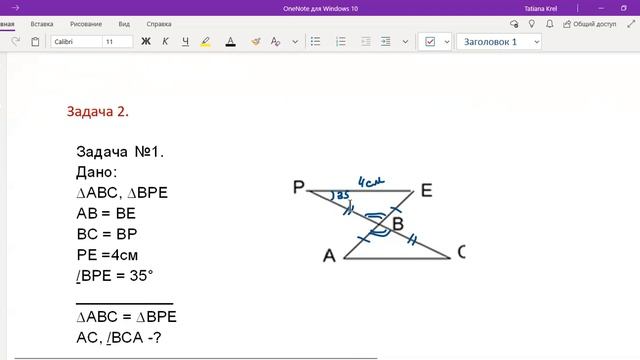
Task: Click the vertex label A in diagram
Action: [x=329, y=256]
